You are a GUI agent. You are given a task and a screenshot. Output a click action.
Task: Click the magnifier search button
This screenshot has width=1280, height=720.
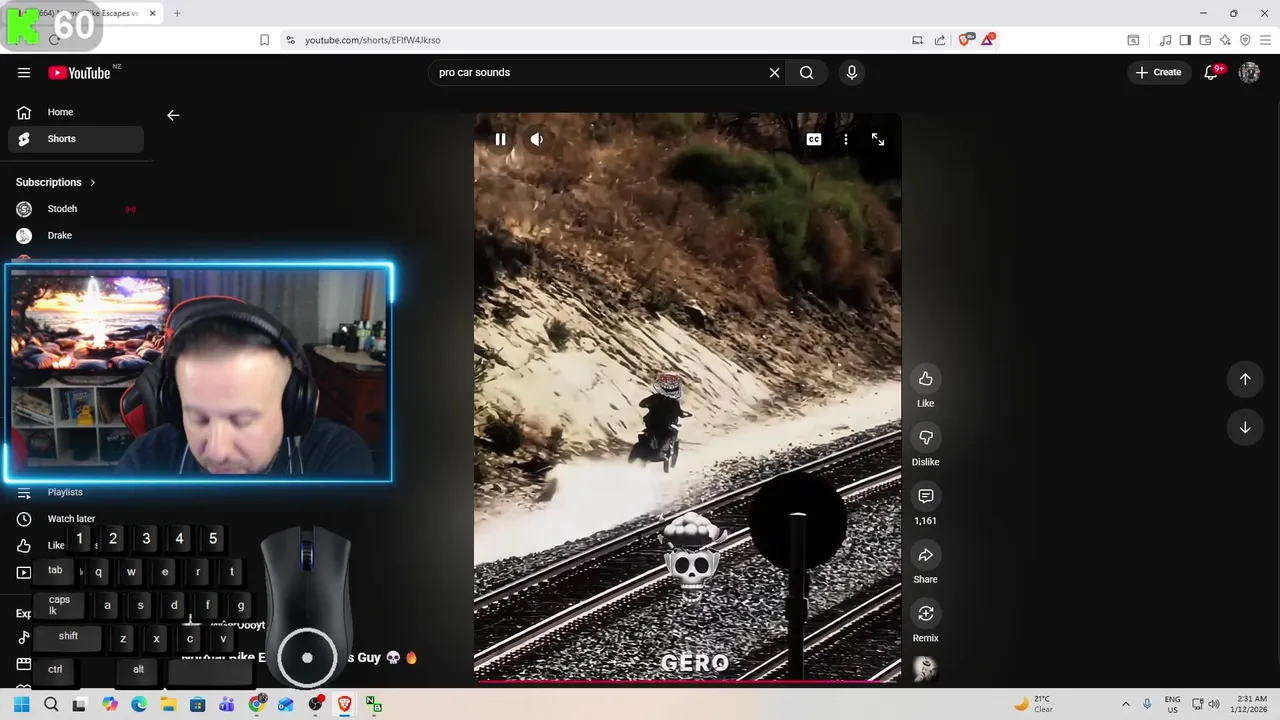click(x=806, y=72)
